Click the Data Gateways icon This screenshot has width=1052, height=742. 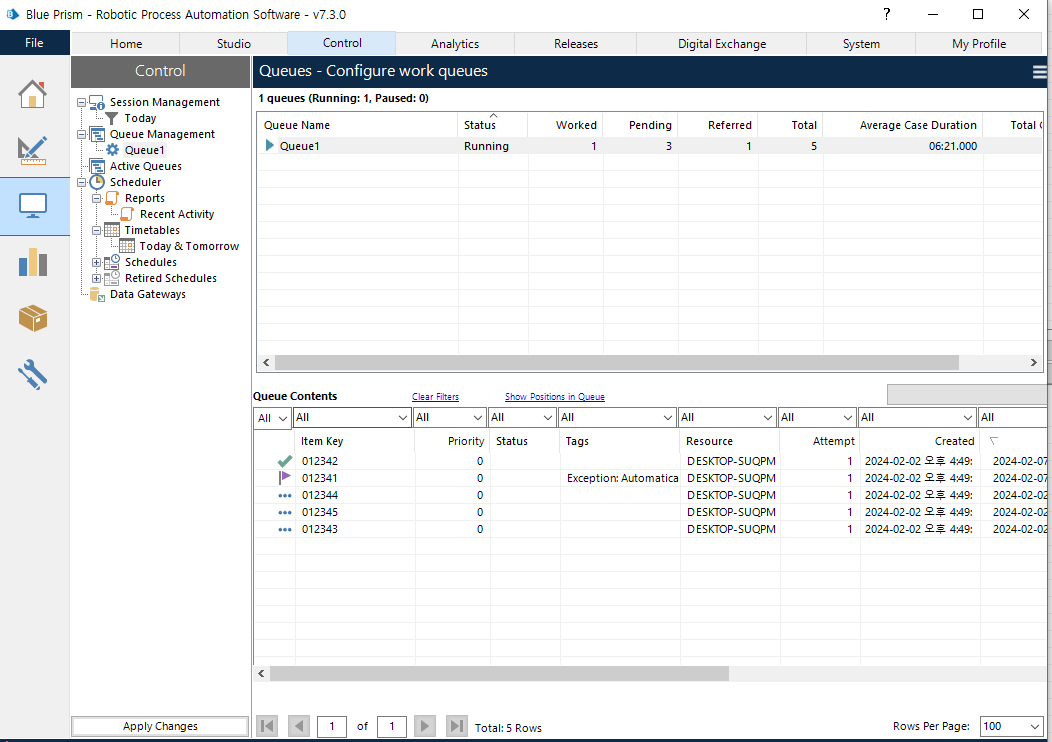97,295
